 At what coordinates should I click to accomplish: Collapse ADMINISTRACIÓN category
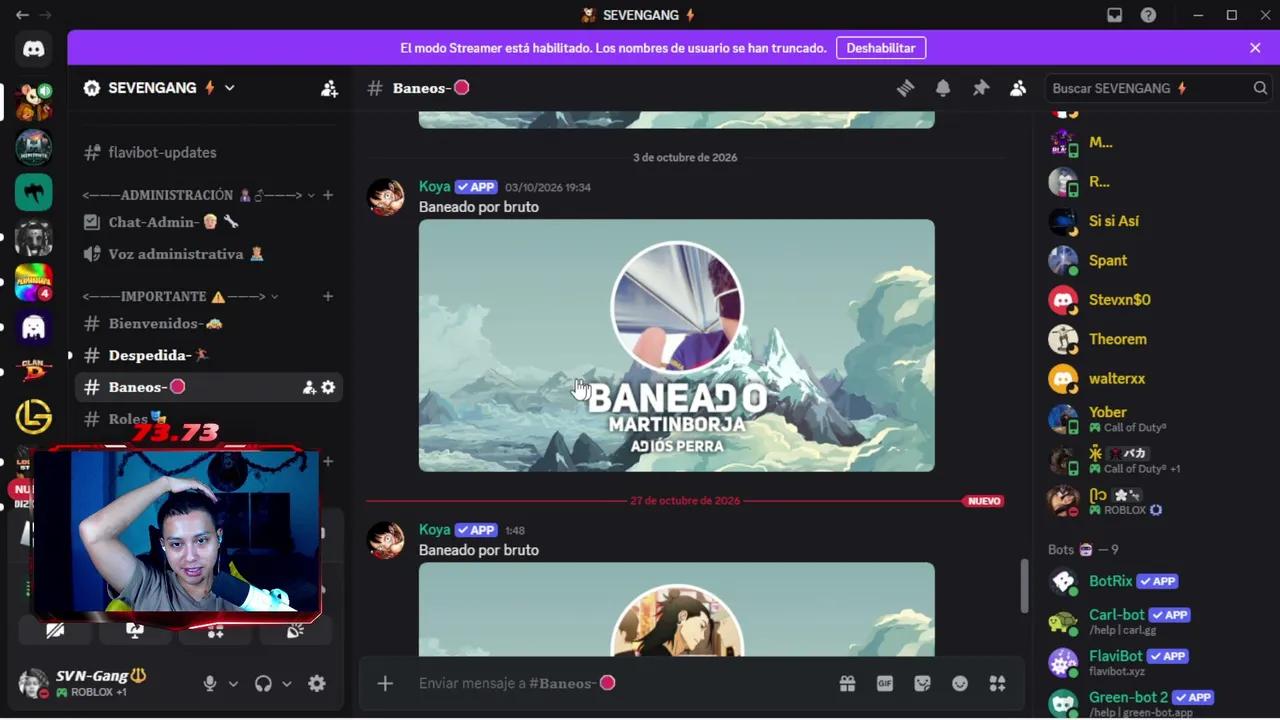(x=199, y=195)
